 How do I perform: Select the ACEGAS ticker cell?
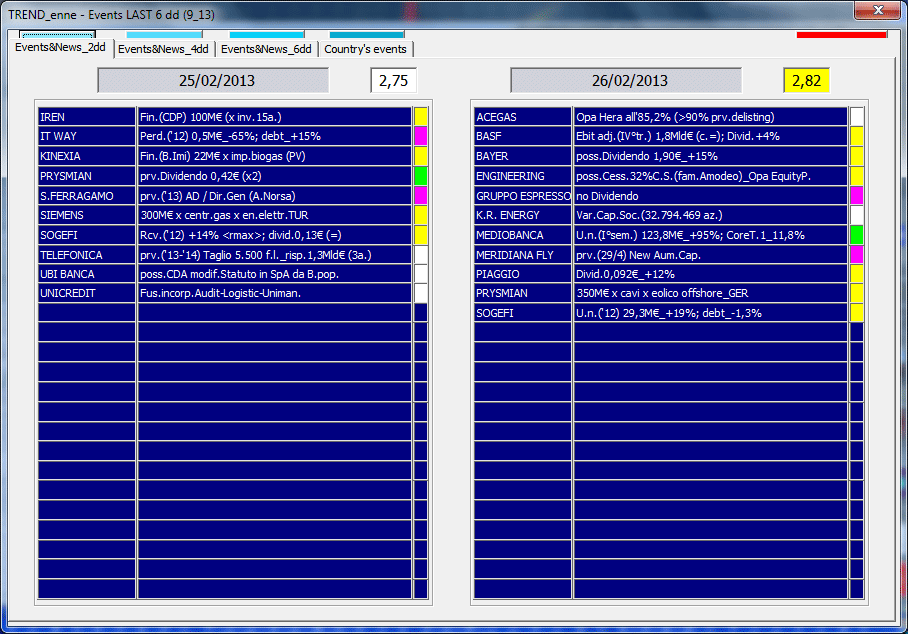[523, 116]
